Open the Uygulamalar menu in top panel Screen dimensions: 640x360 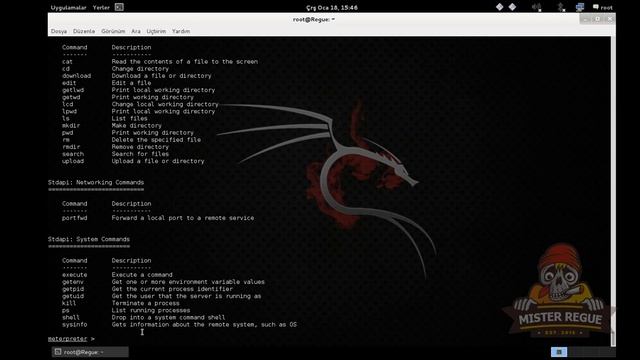tap(68, 7)
